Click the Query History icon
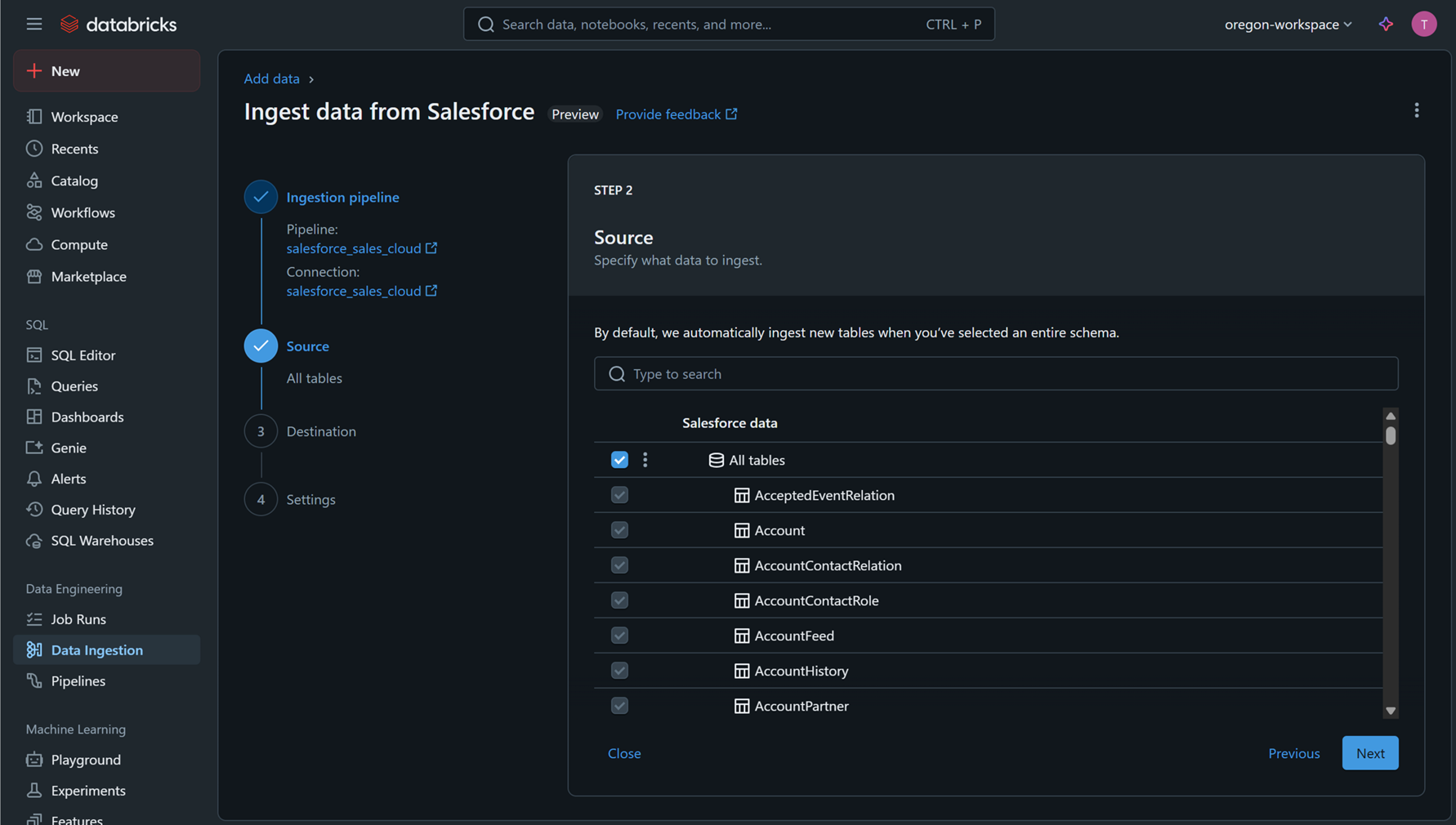This screenshot has height=825, width=1456. (x=34, y=510)
